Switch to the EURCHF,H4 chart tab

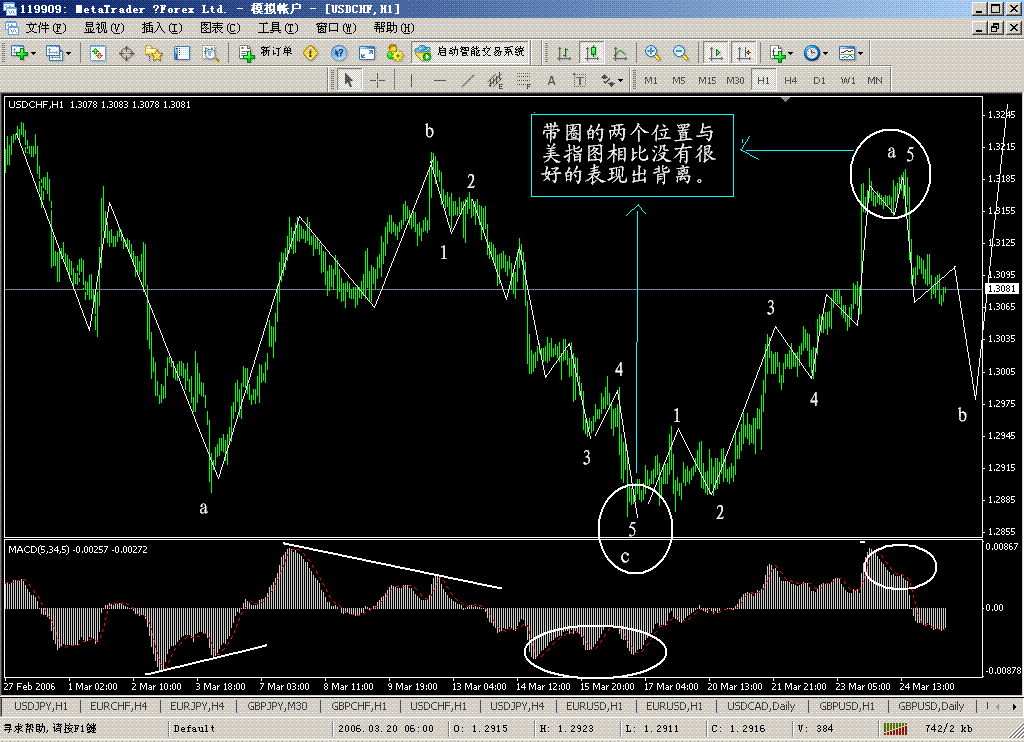pyautogui.click(x=118, y=706)
